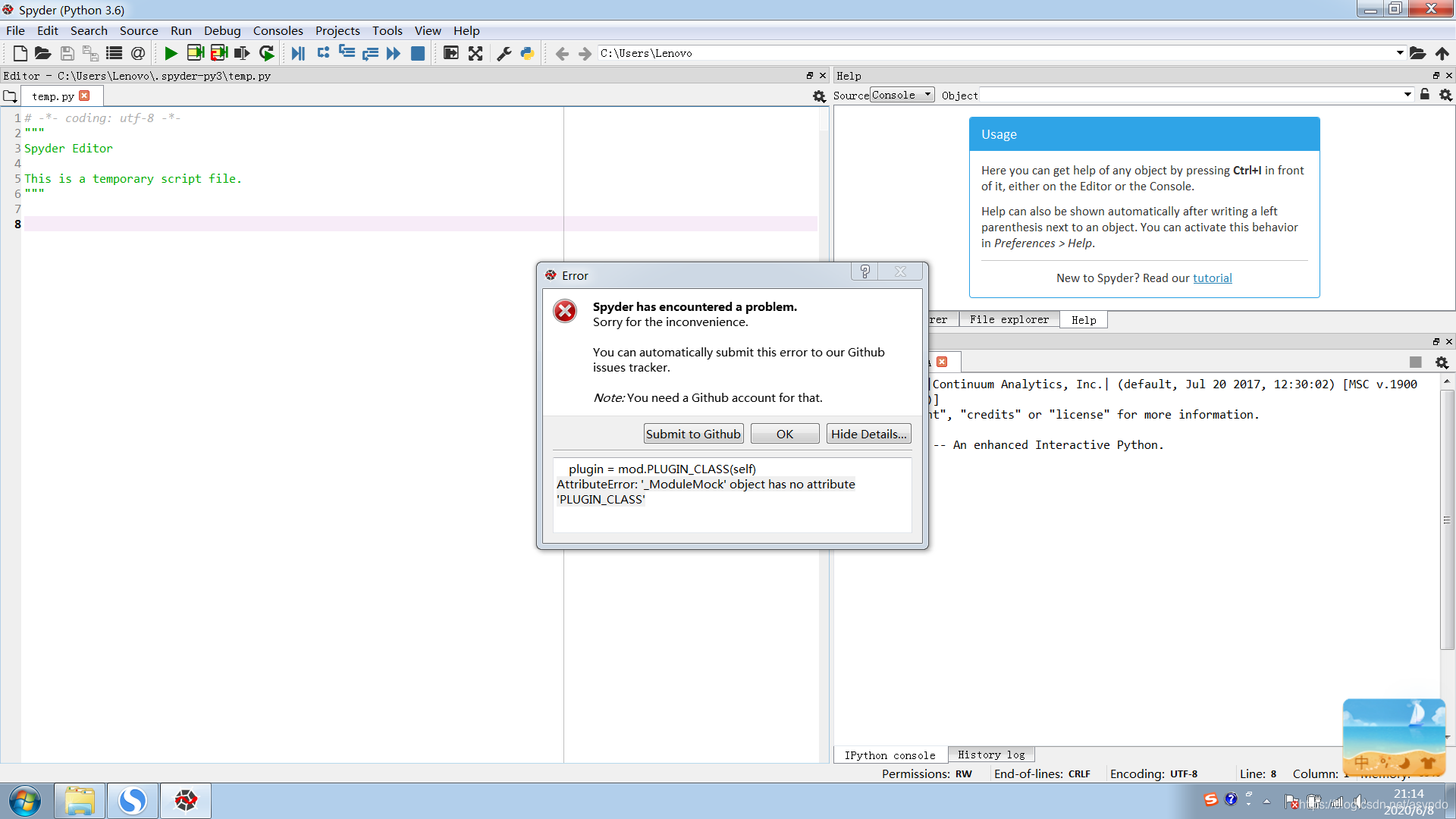The height and width of the screenshot is (819, 1456).
Task: Click the Submit to Github button
Action: pyautogui.click(x=693, y=434)
